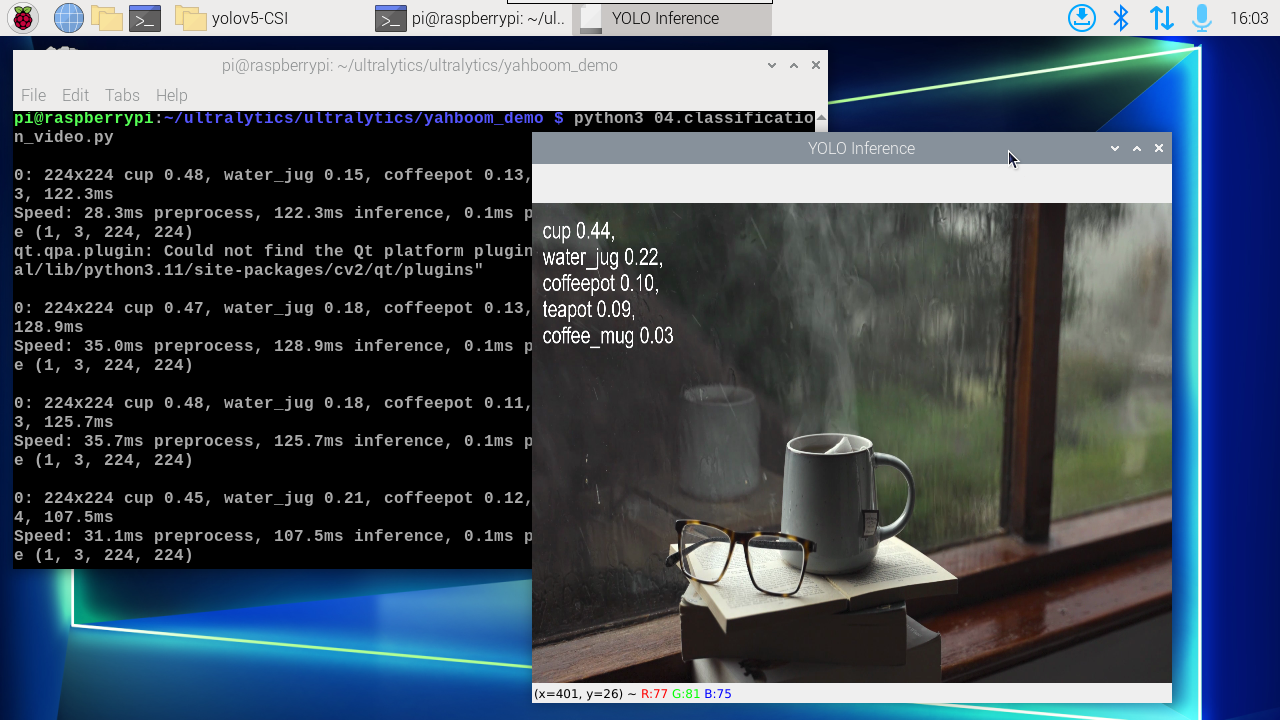Click 'Speed: 28.3ms preprocess' output line
1280x720 pixels.
(x=273, y=213)
